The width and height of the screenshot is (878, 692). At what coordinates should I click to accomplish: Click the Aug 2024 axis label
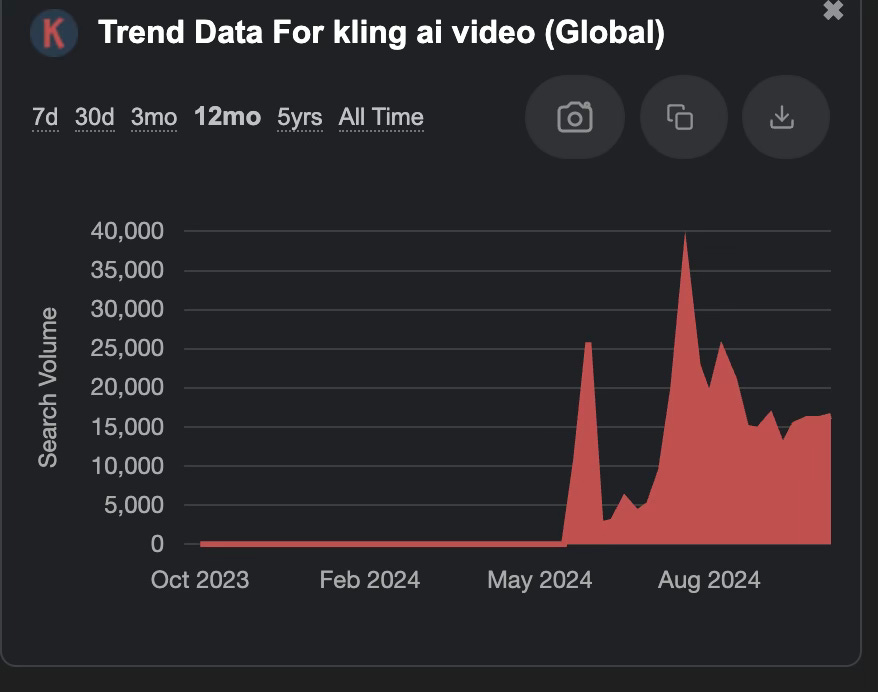709,580
